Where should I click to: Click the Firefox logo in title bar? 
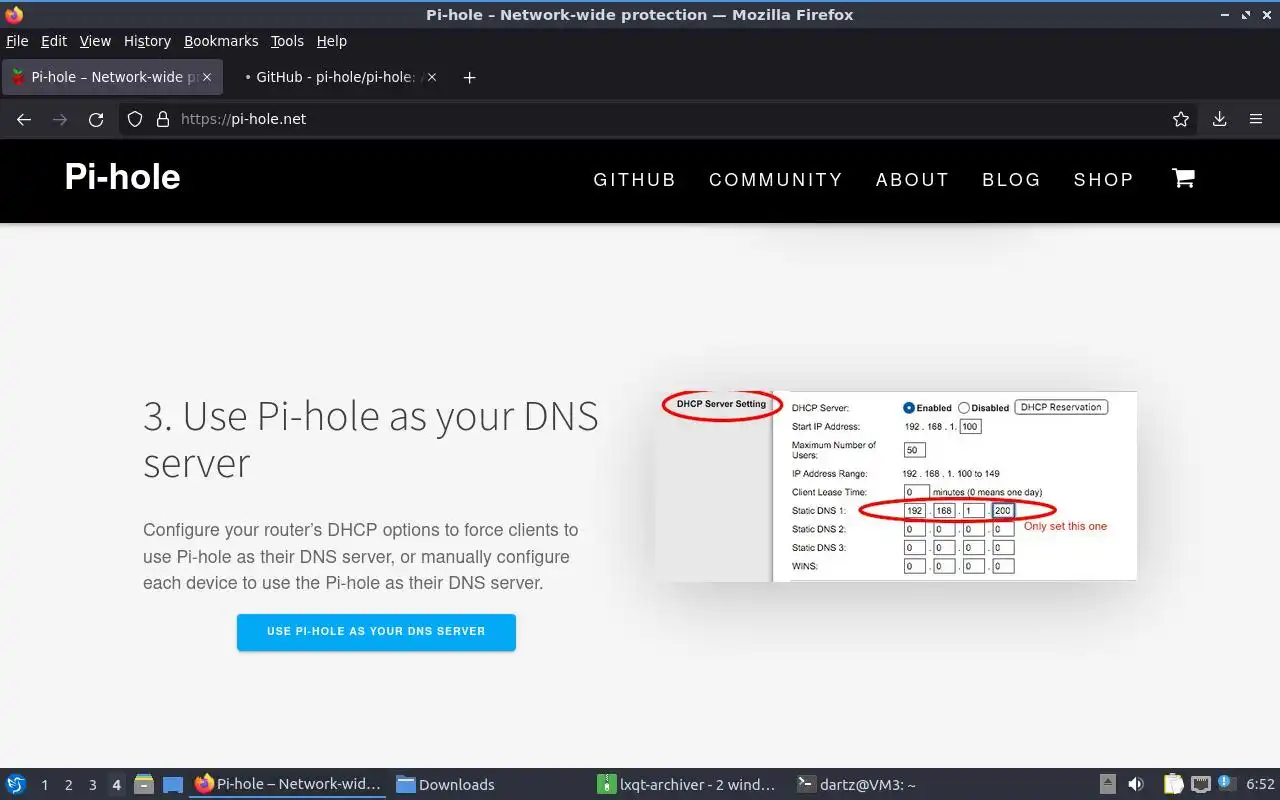click(14, 14)
